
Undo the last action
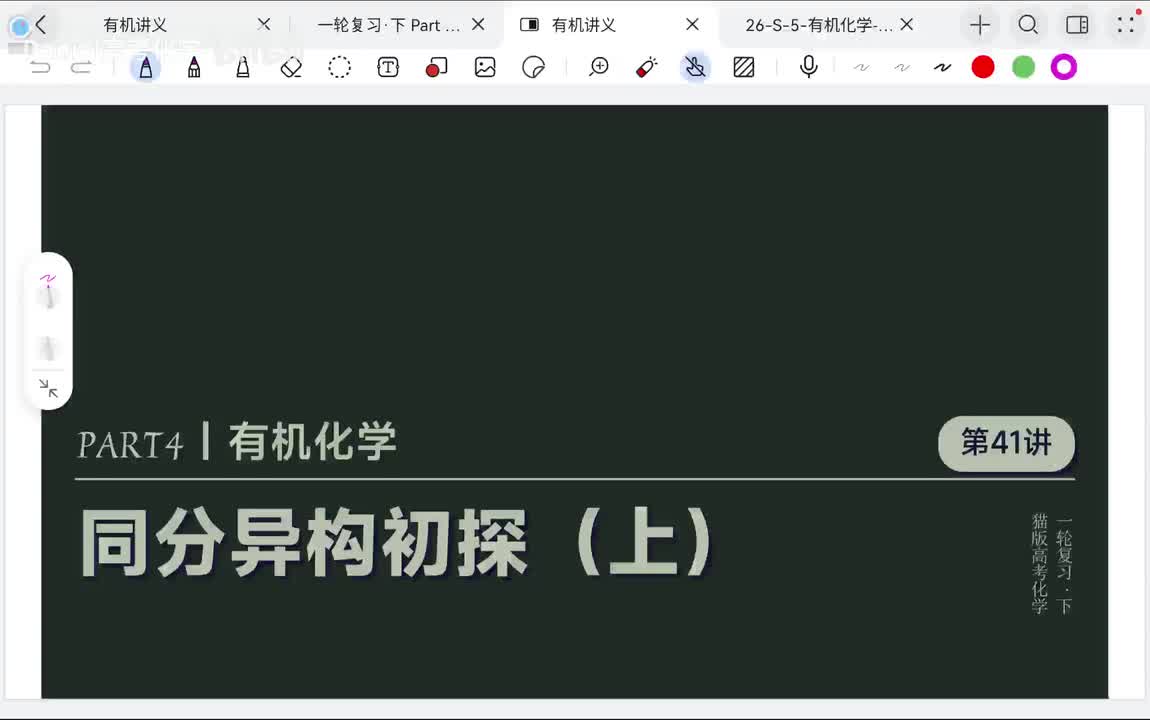pyautogui.click(x=40, y=67)
